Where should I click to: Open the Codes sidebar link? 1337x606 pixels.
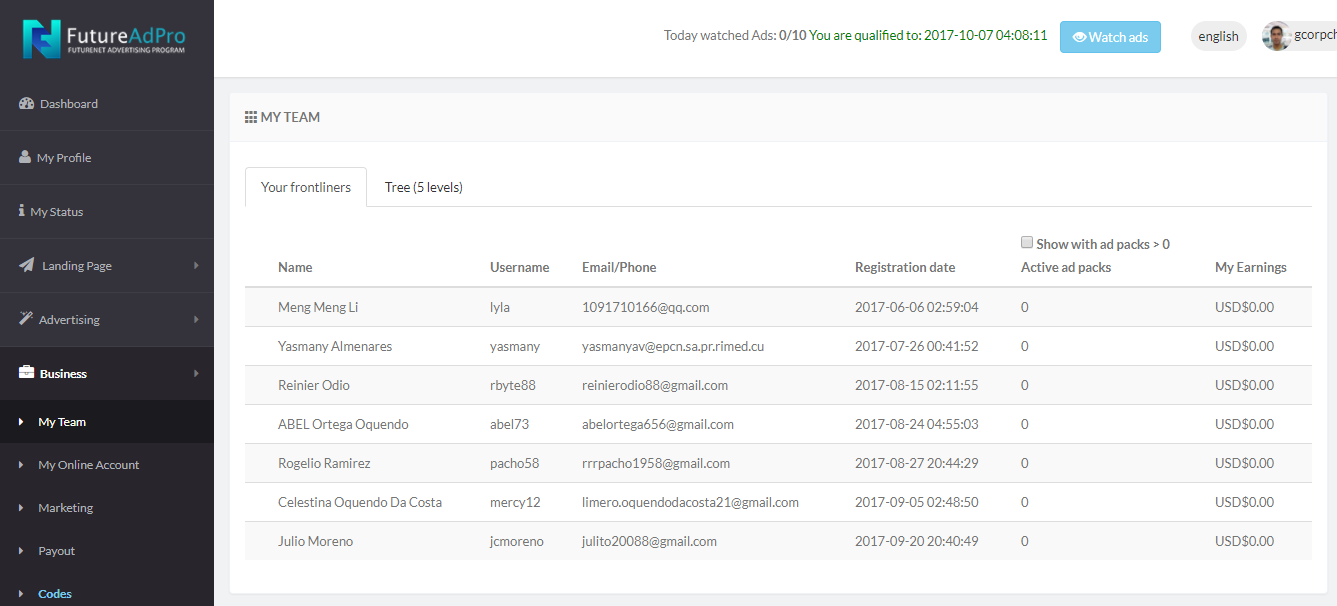[55, 594]
